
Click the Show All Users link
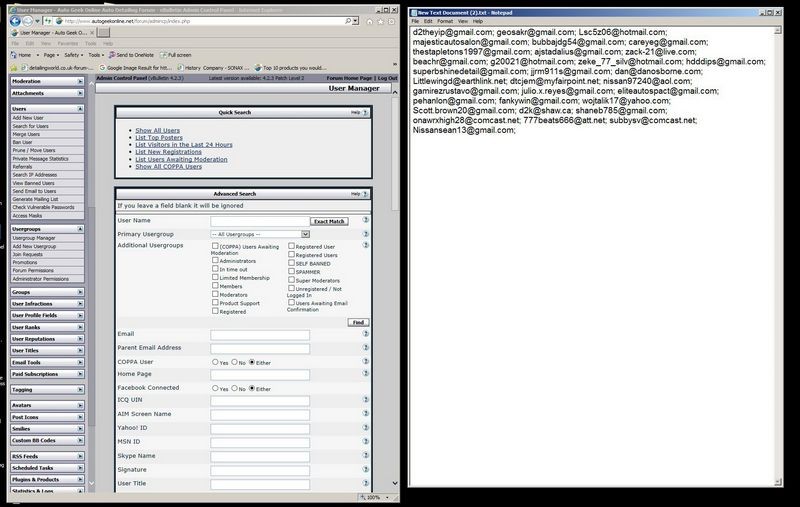(158, 130)
